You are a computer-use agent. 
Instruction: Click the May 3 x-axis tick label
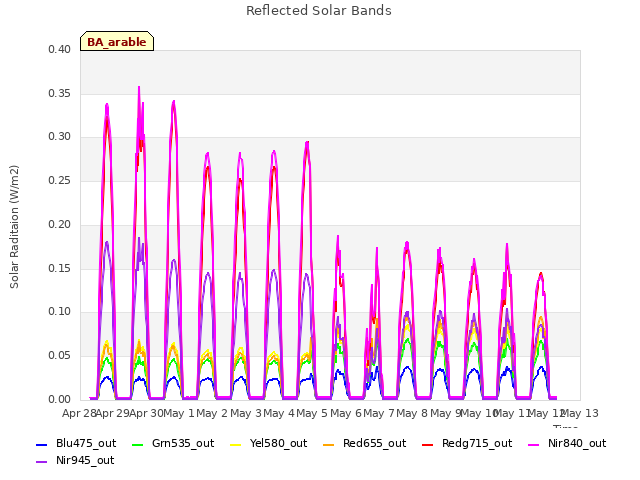coord(246,413)
